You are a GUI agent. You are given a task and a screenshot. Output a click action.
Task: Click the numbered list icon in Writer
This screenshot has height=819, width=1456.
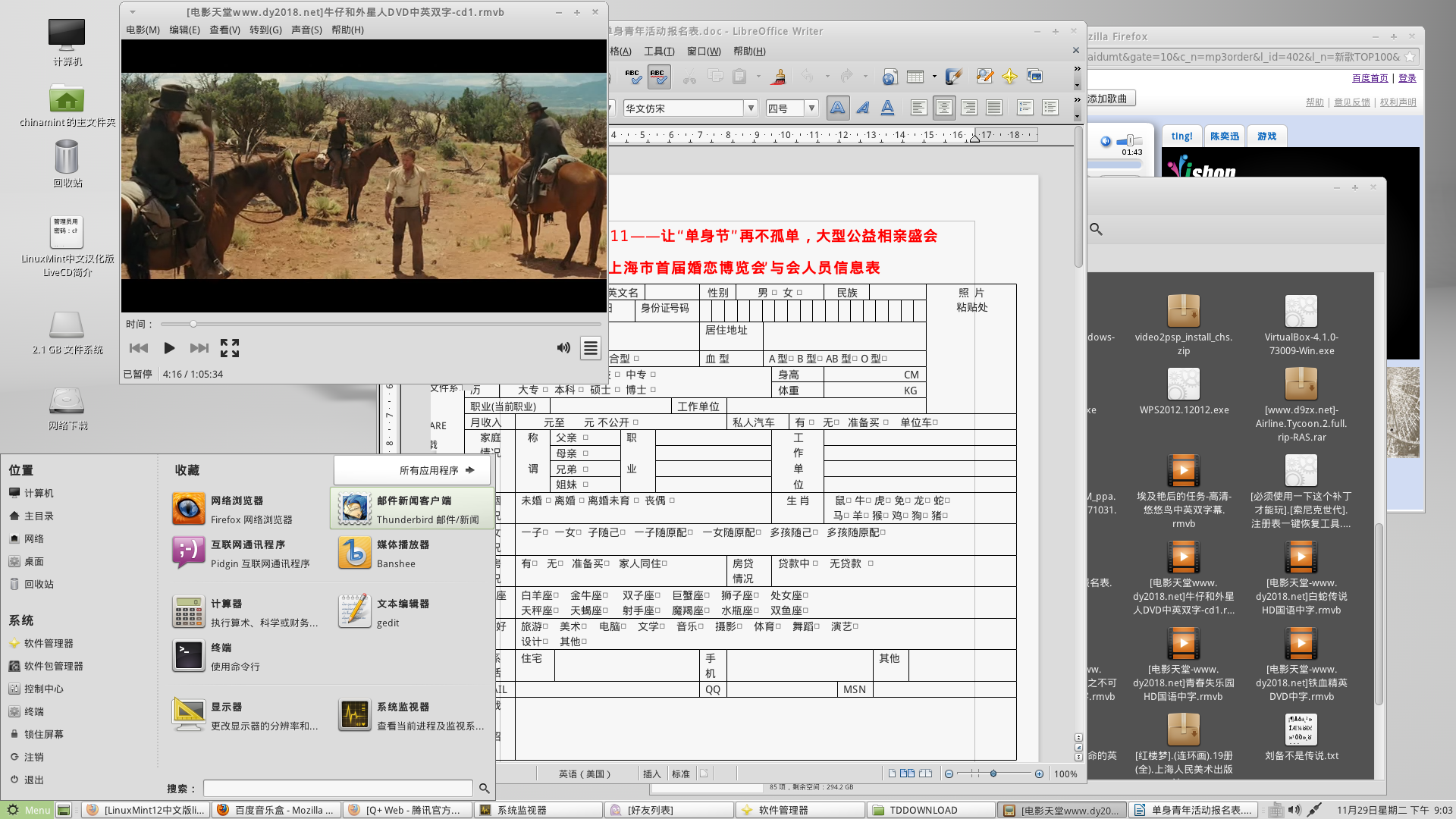click(1025, 108)
